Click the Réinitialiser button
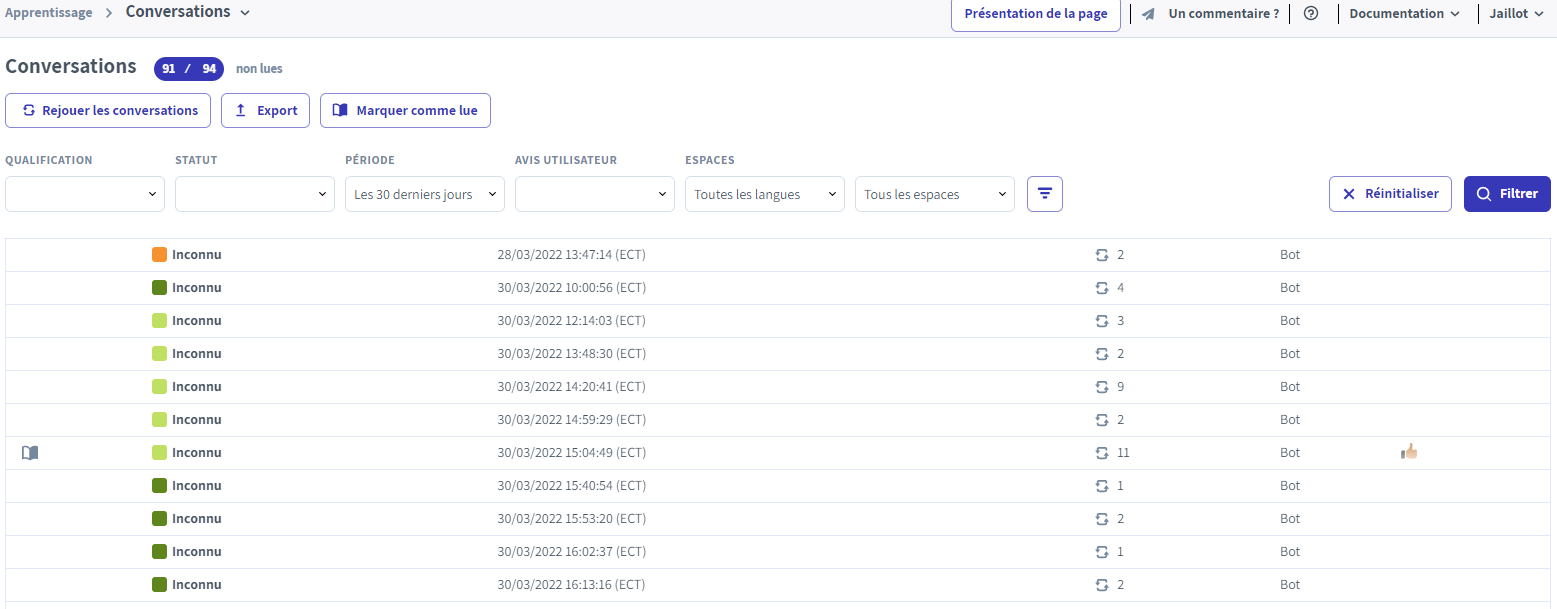The width and height of the screenshot is (1557, 609). point(1390,194)
